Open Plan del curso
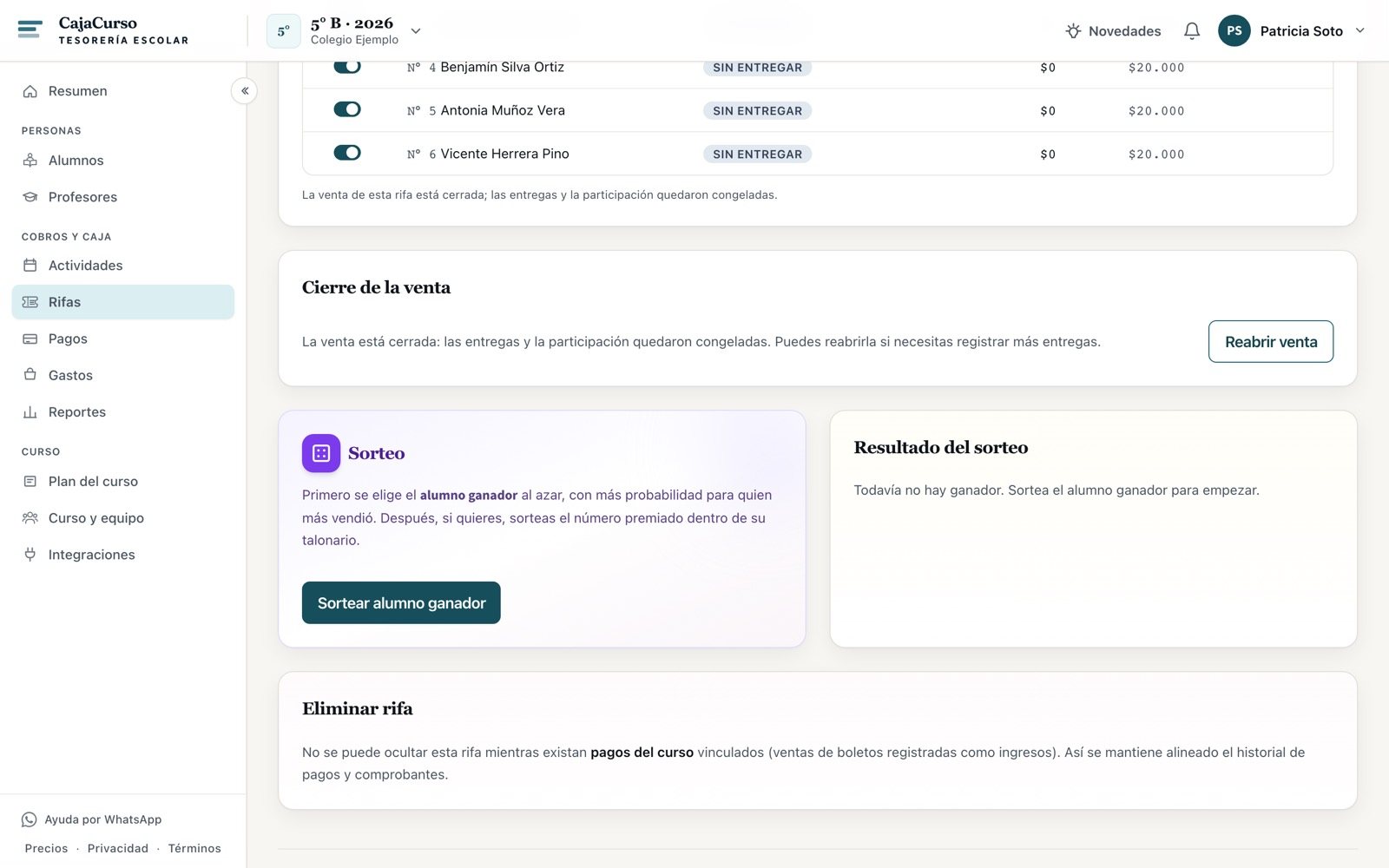This screenshot has width=1389, height=868. tap(123, 481)
